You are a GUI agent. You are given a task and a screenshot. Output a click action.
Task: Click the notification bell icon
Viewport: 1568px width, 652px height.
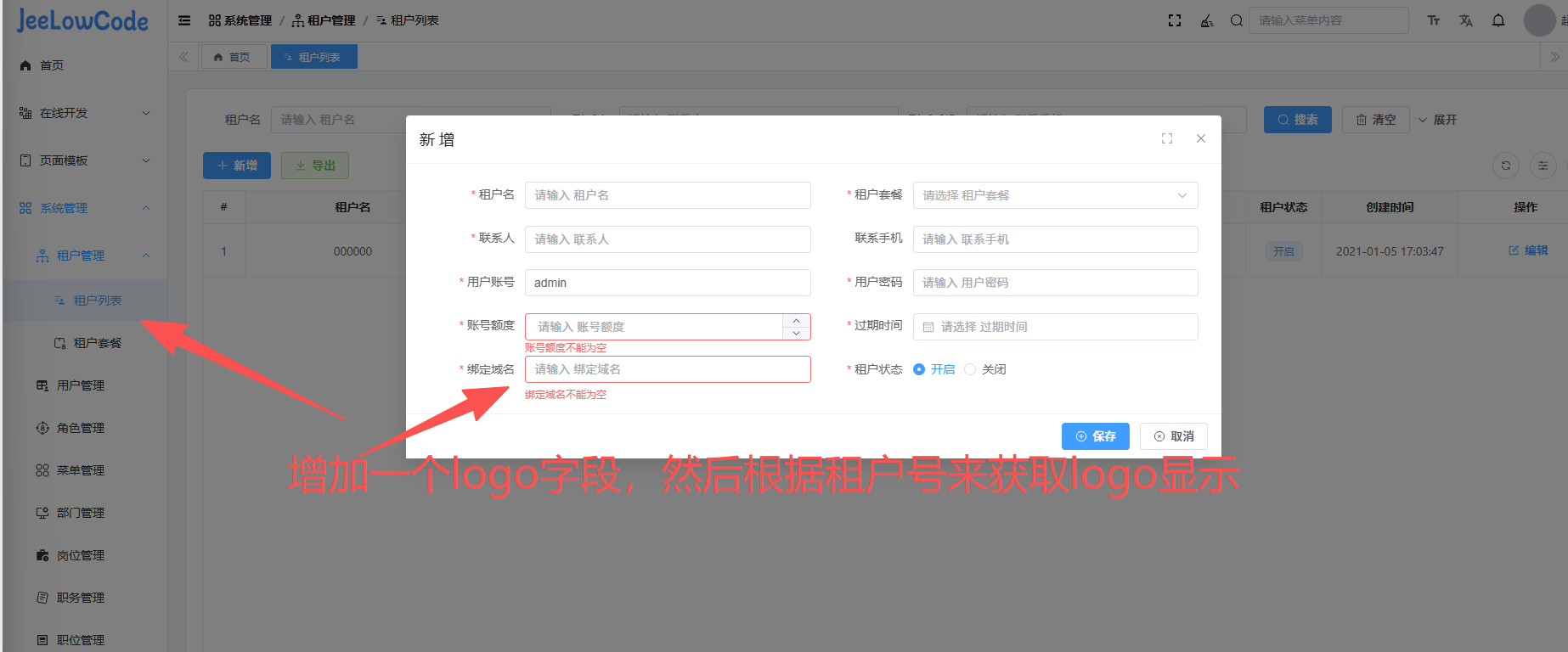tap(1498, 20)
